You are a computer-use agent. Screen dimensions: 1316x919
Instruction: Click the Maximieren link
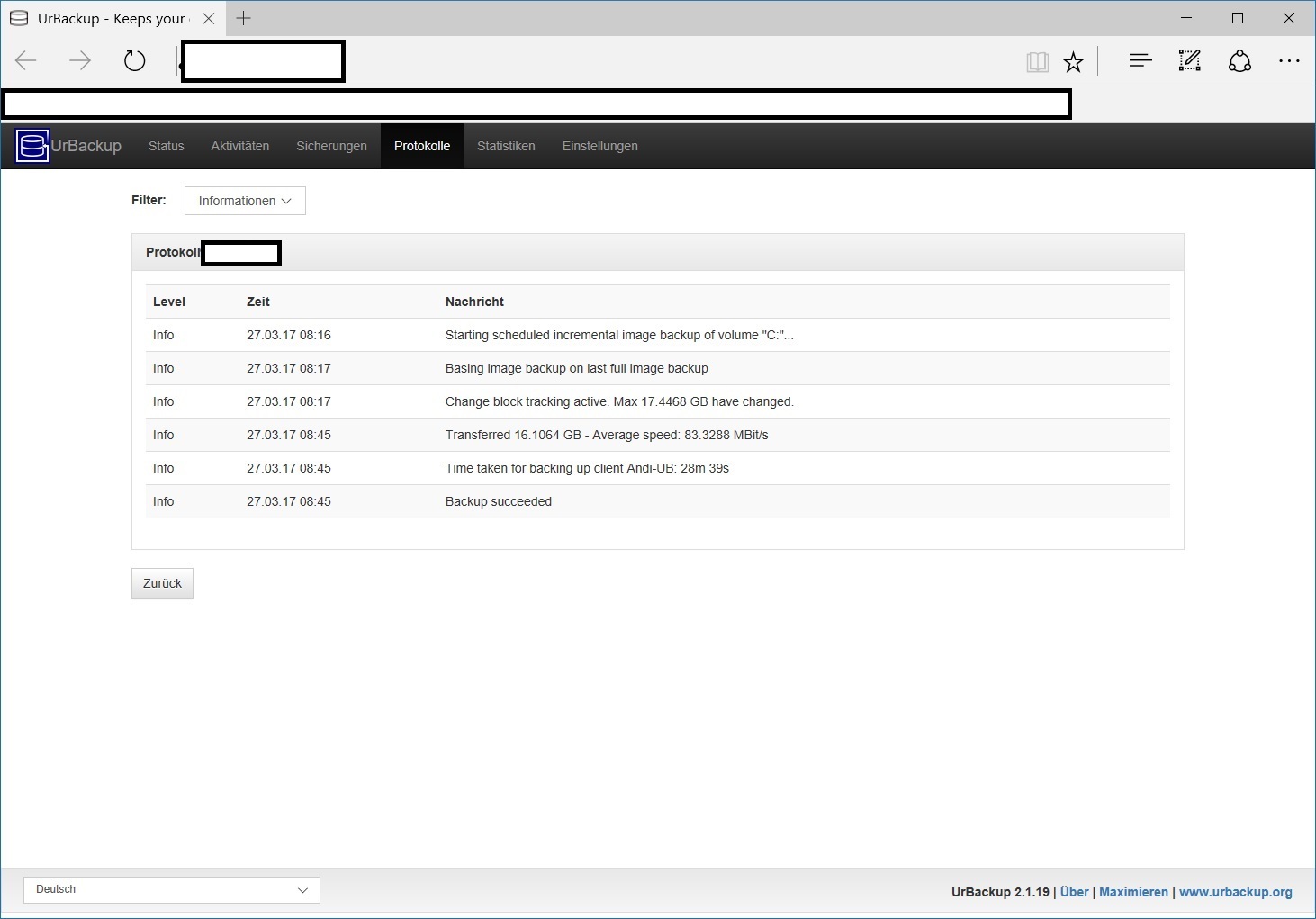1134,892
